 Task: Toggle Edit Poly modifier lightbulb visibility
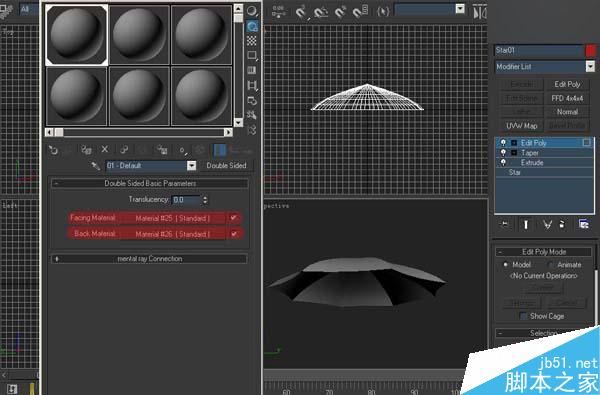pos(503,143)
